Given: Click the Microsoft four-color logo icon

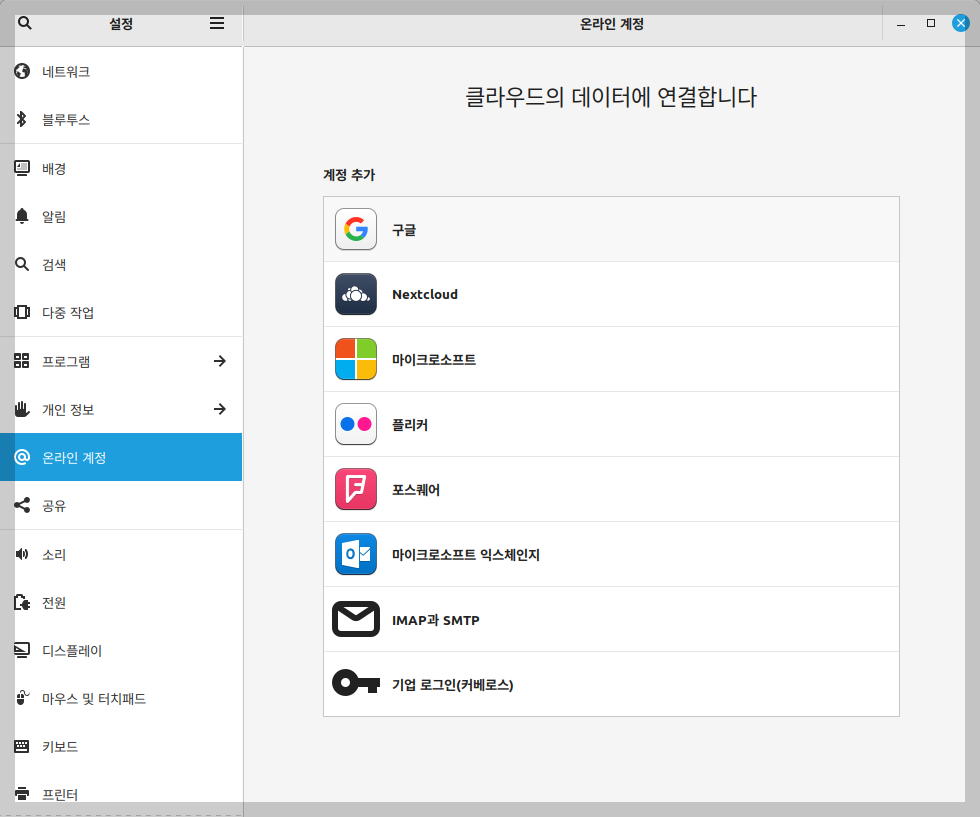Looking at the screenshot, I should [356, 359].
